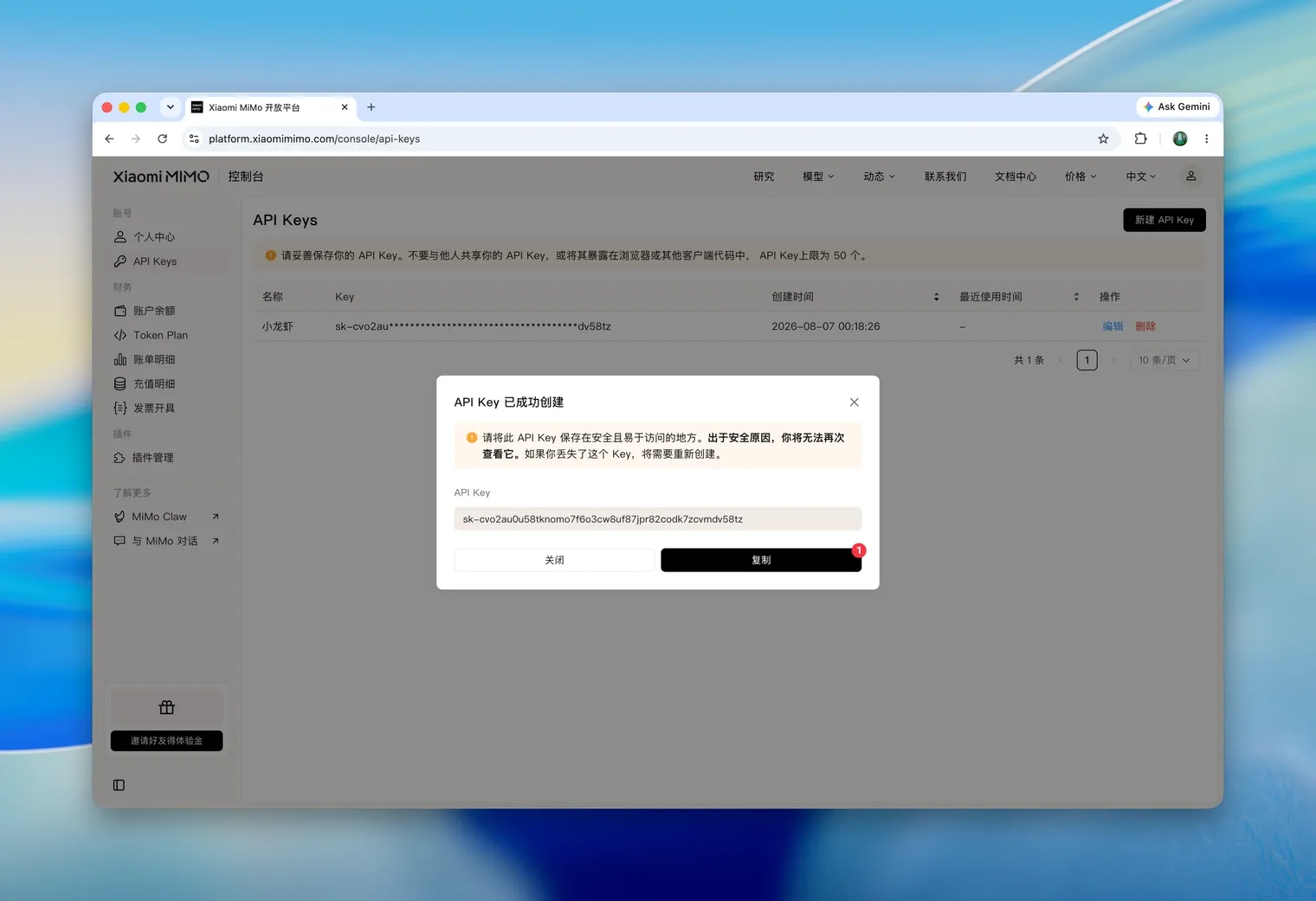Viewport: 1316px width, 901px height.
Task: Click the person icon beside 个人中心
Action: (120, 237)
